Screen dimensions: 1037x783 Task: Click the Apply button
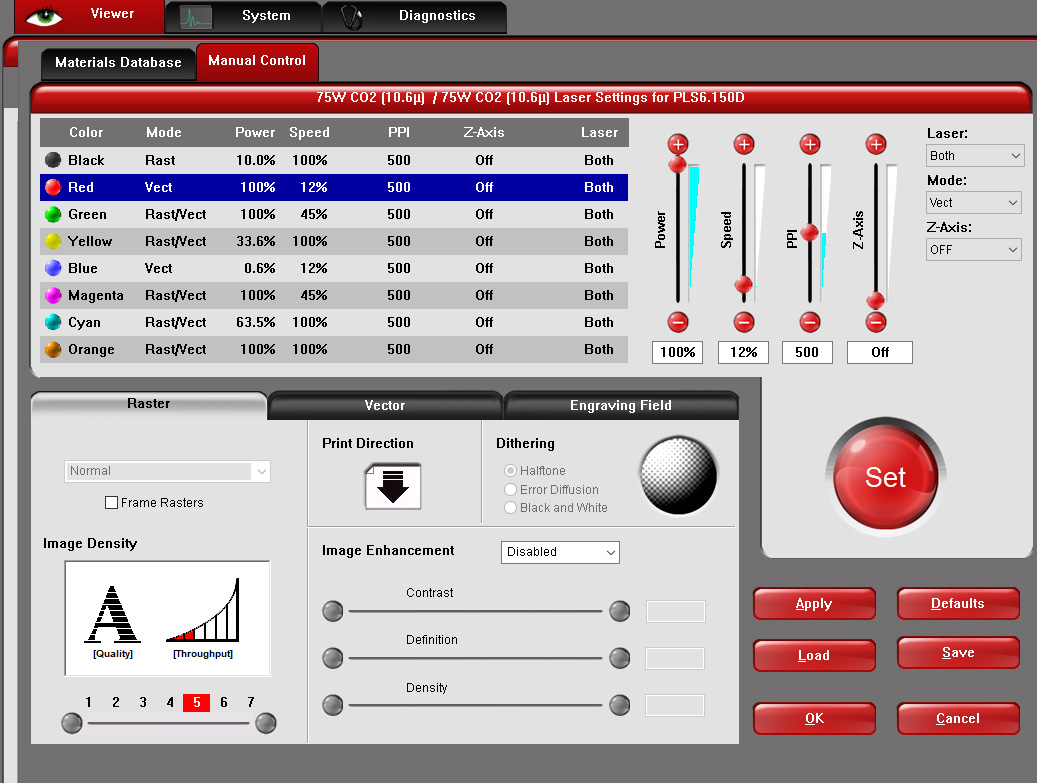(814, 603)
